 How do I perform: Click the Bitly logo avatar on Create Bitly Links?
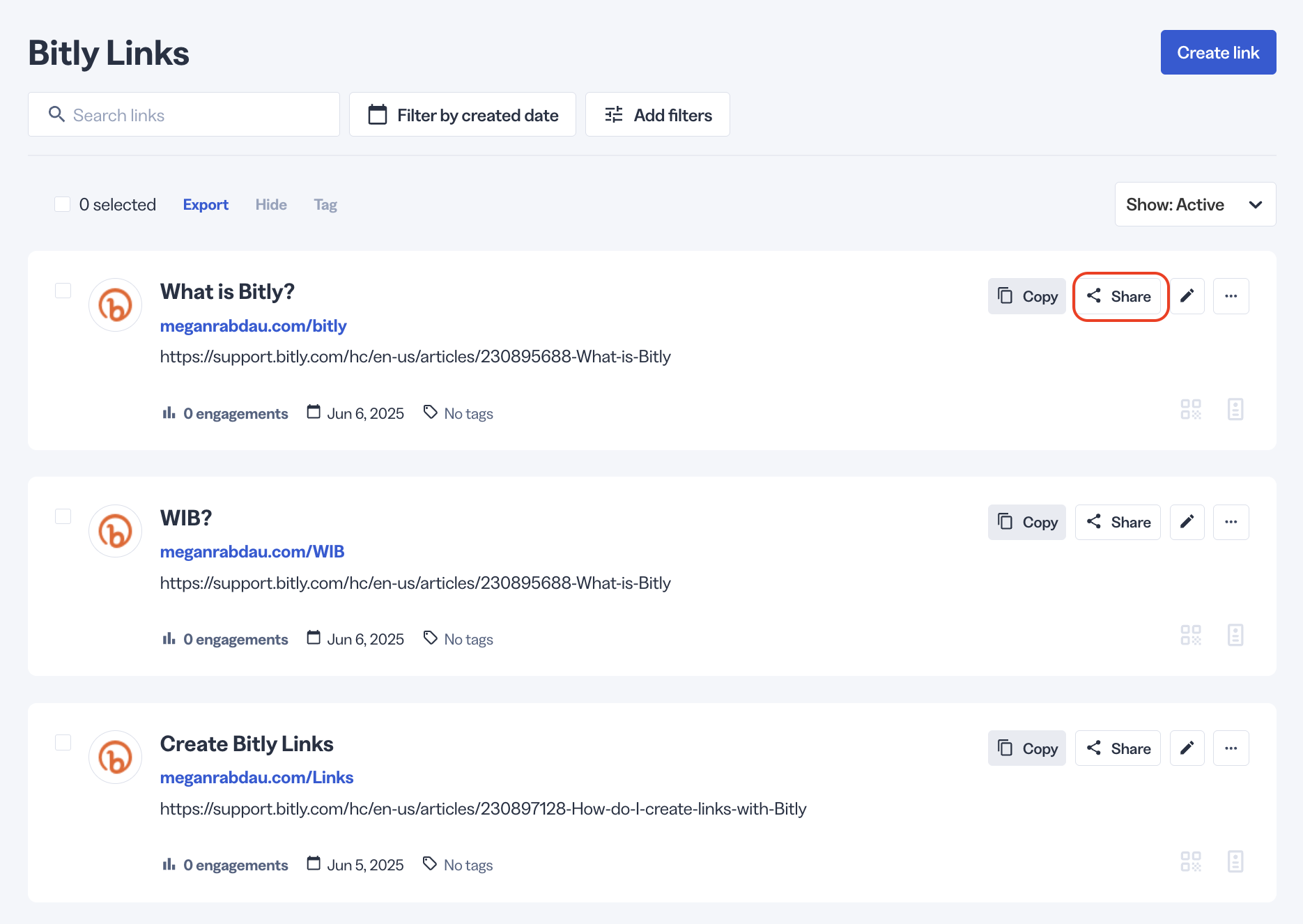(x=115, y=757)
